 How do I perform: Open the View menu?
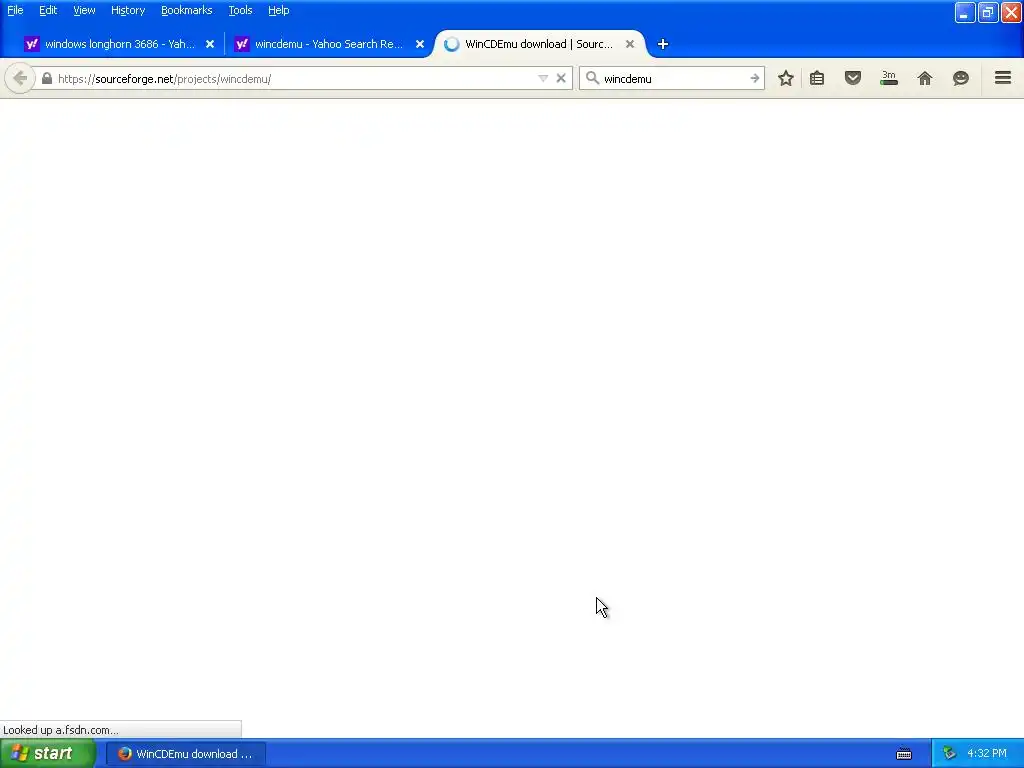[x=84, y=10]
